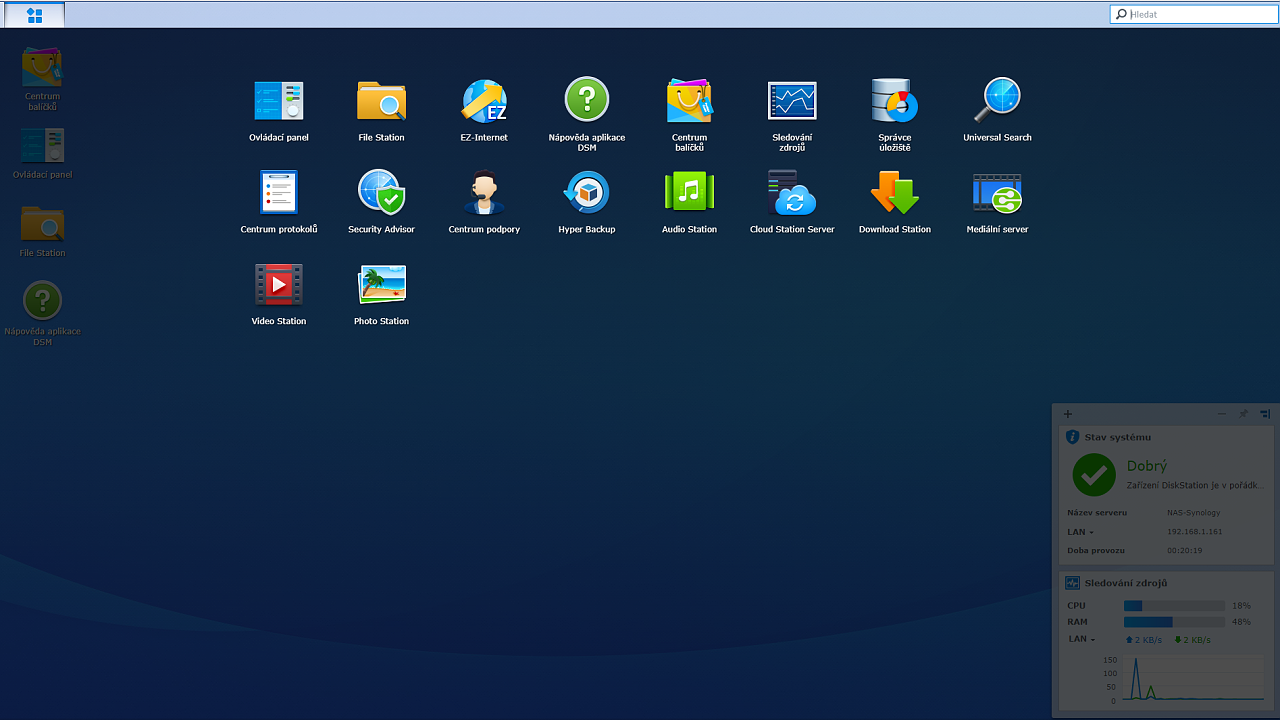Launch Photo Station
The image size is (1280, 720).
381,284
